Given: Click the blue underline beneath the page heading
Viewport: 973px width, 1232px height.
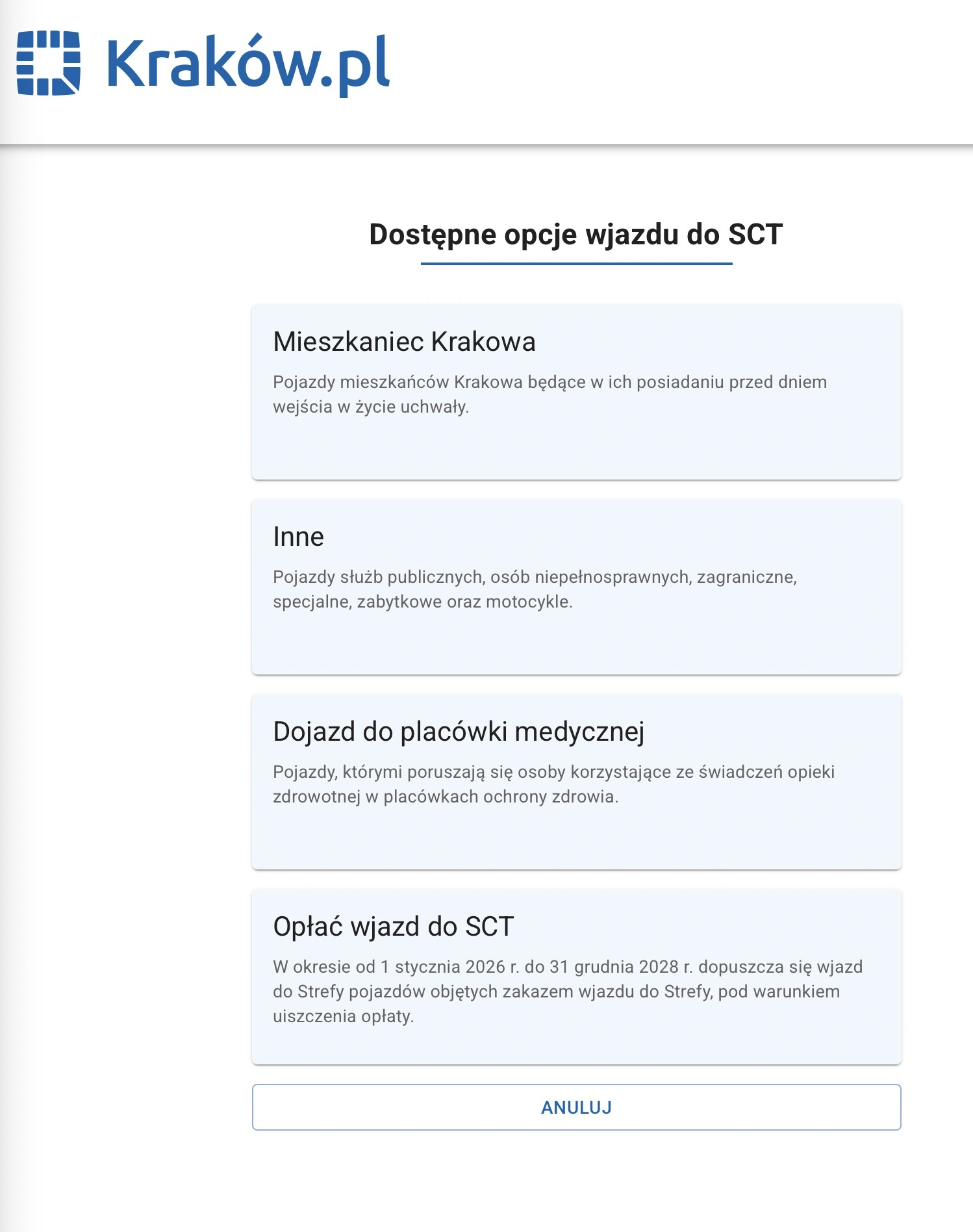Looking at the screenshot, I should [576, 264].
